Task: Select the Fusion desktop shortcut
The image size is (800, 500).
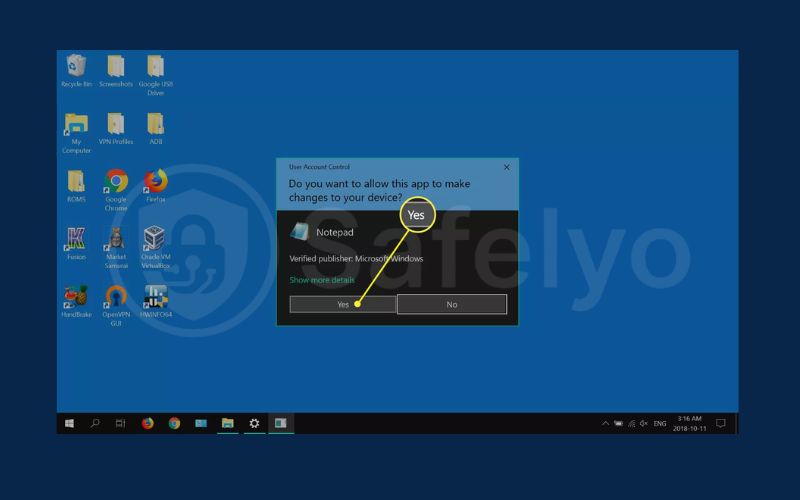Action: click(77, 244)
